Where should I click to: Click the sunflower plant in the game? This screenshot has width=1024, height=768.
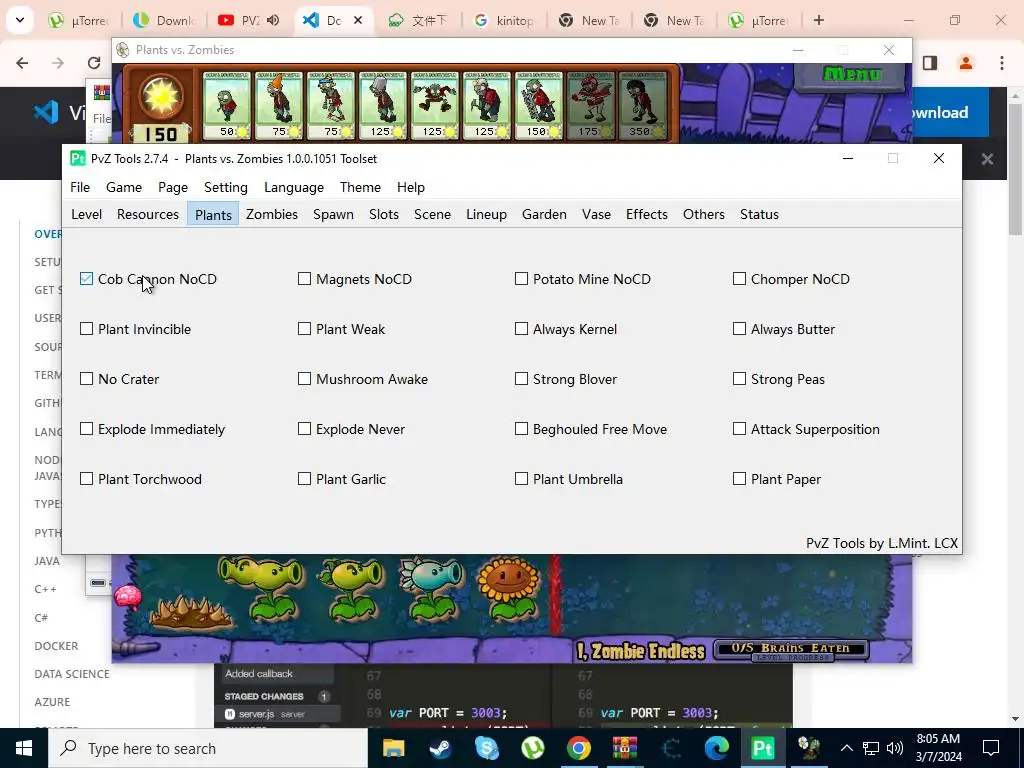pyautogui.click(x=509, y=587)
